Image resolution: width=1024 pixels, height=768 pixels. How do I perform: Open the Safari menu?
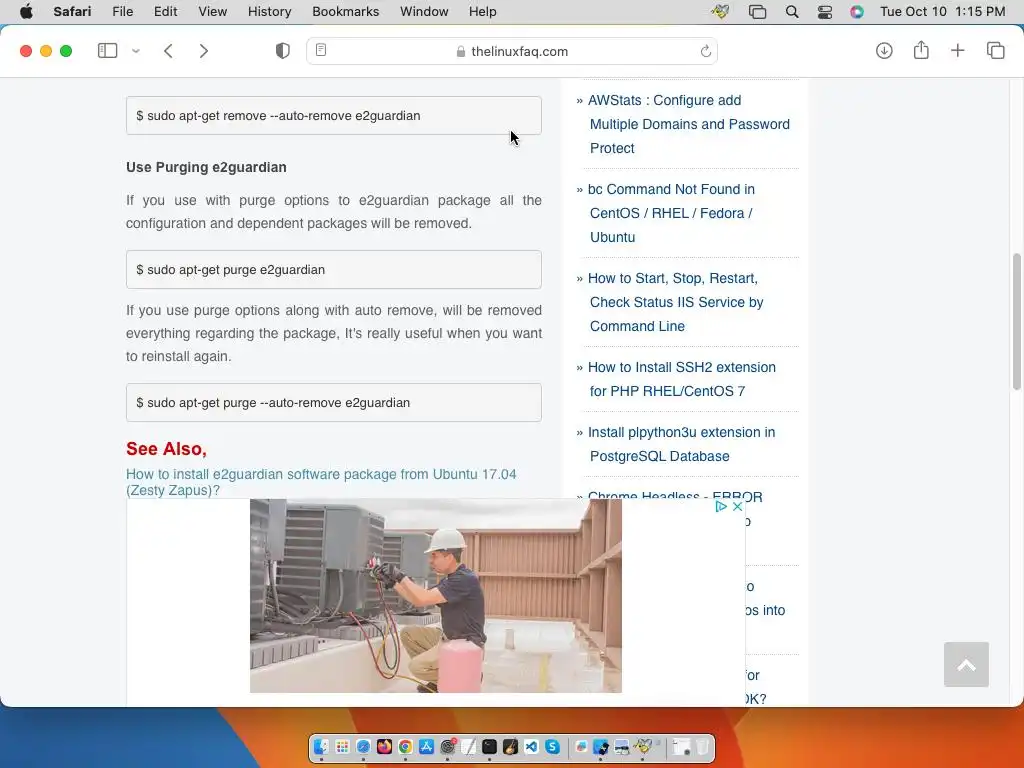point(72,12)
